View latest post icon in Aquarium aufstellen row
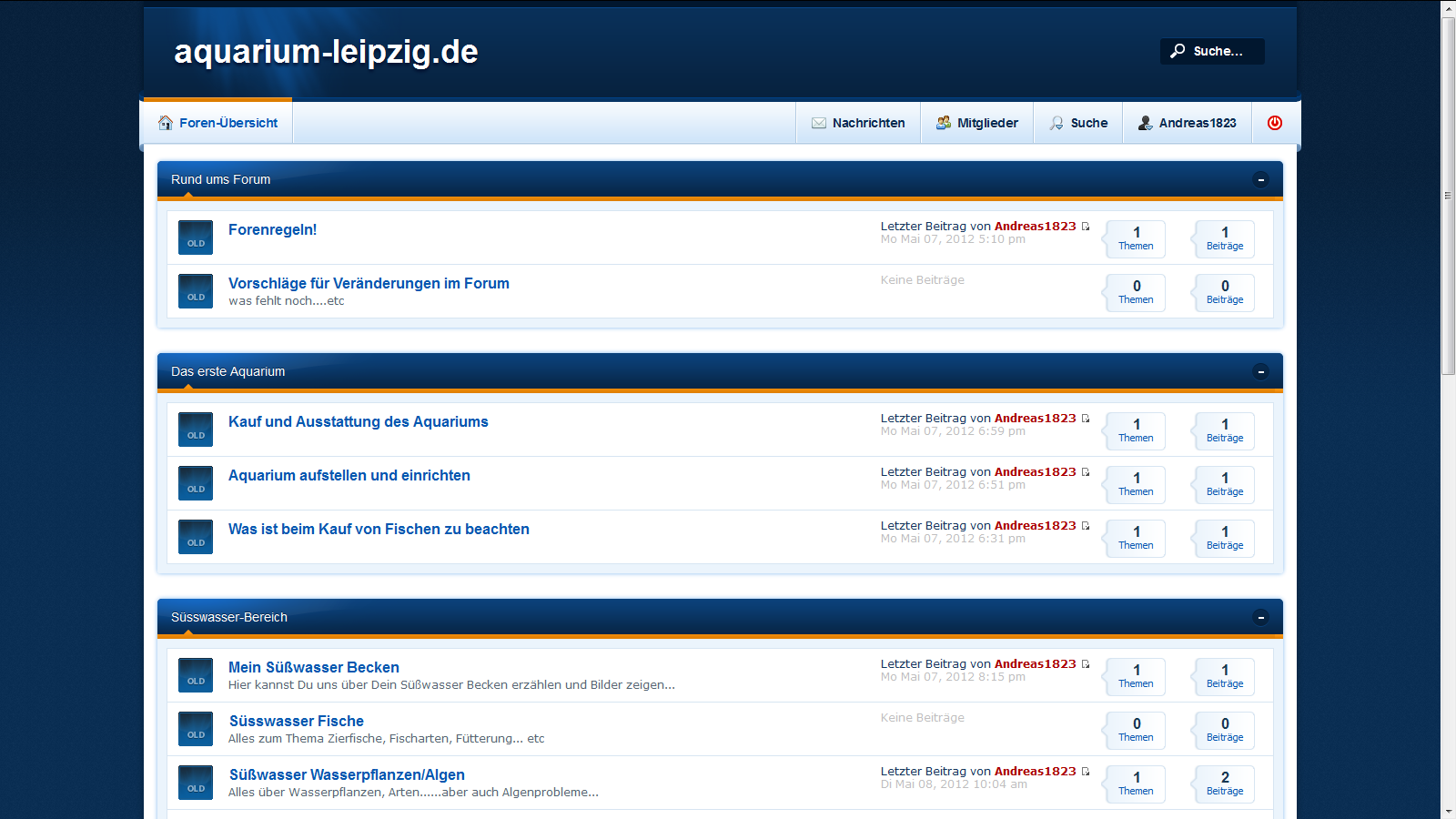This screenshot has height=819, width=1456. pos(1086,472)
